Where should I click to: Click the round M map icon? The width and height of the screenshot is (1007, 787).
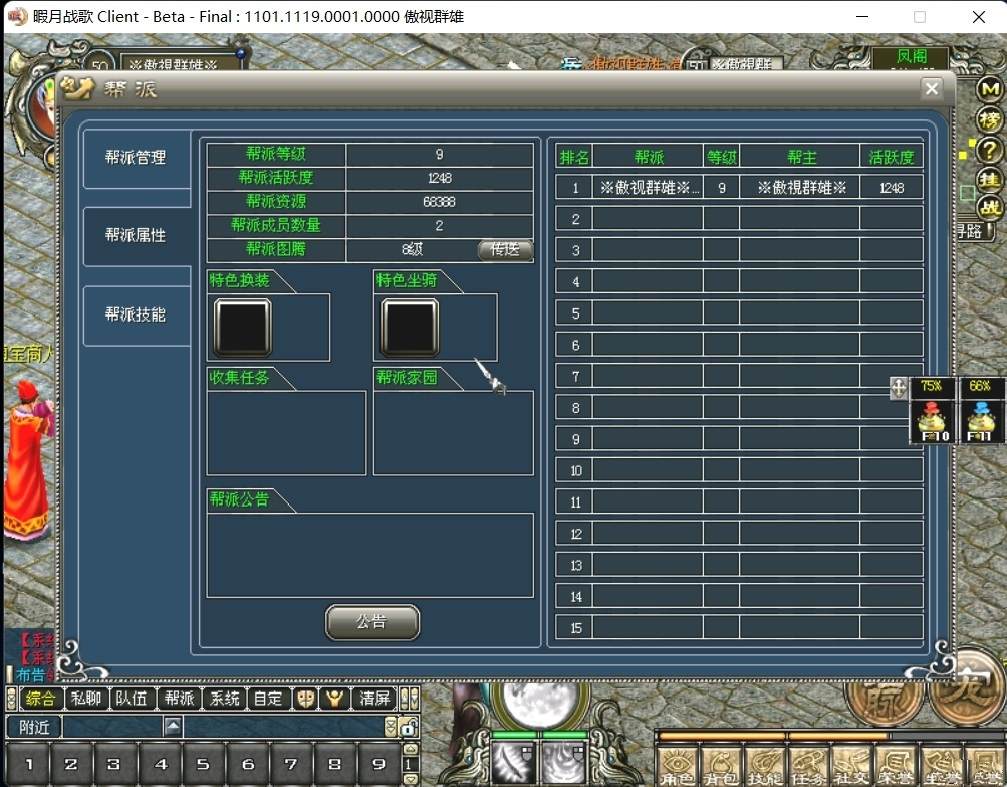coord(989,90)
